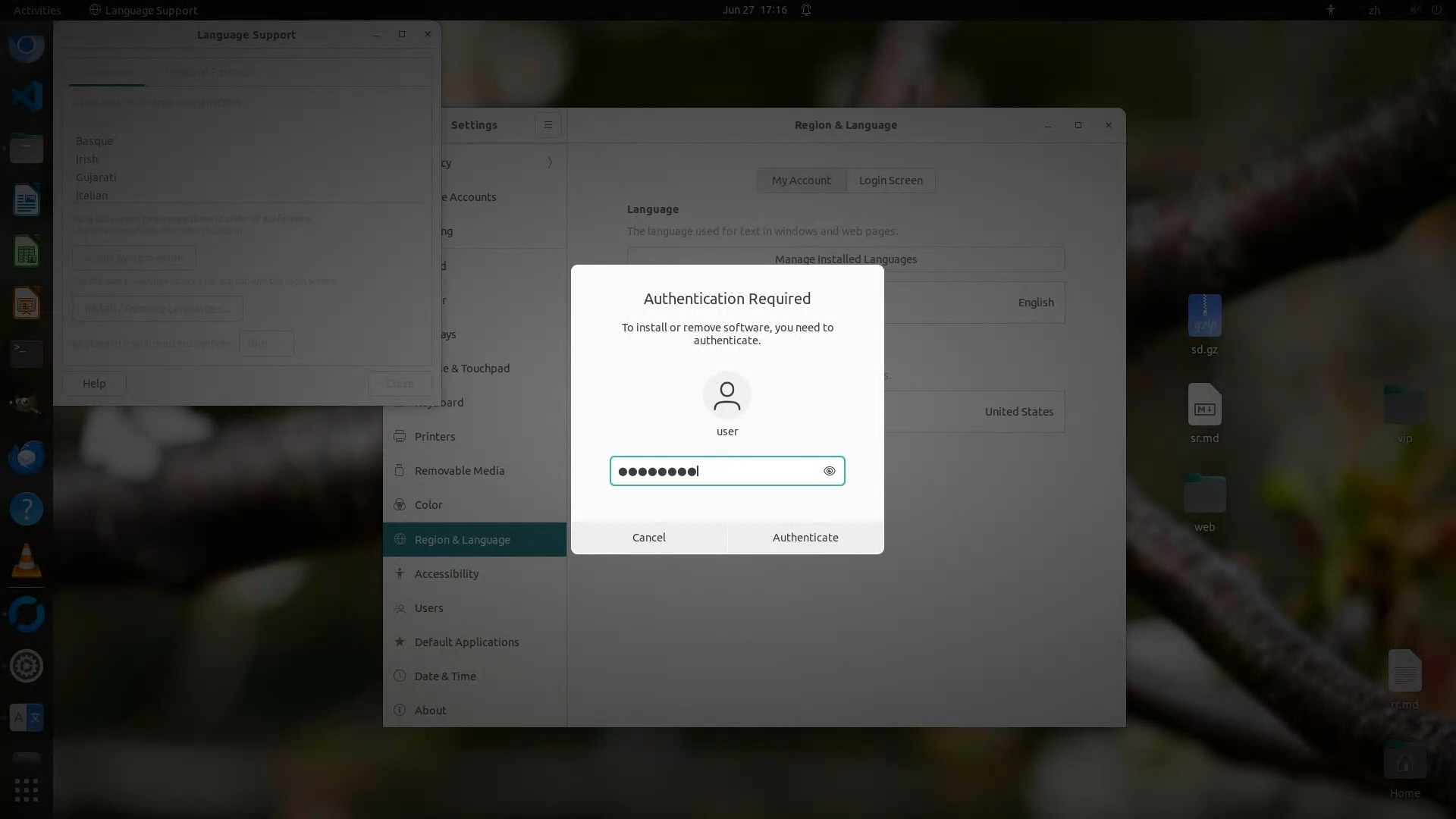This screenshot has height=819, width=1456.
Task: Open the Printers settings panel
Action: tap(435, 437)
